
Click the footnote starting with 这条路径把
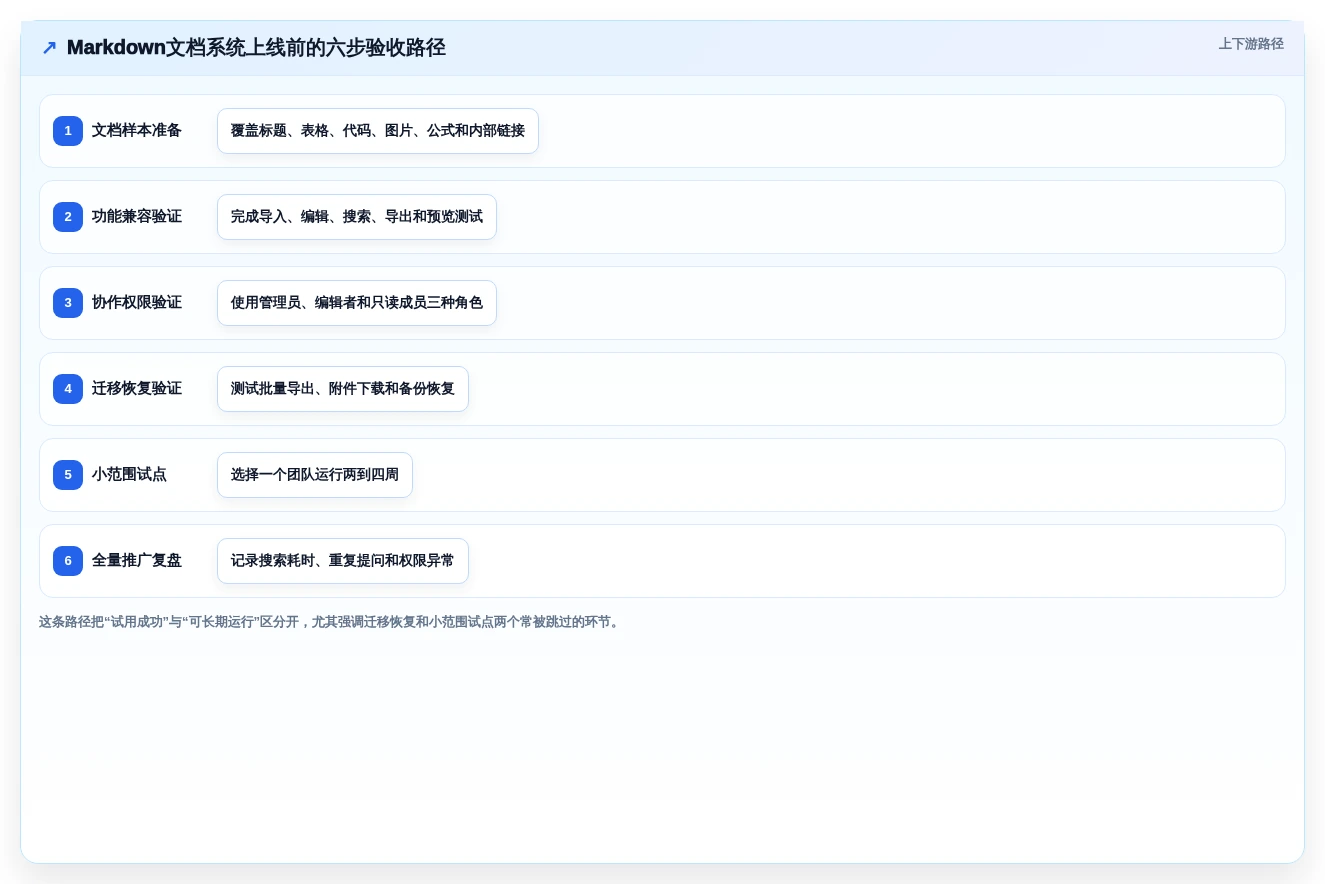pos(331,622)
